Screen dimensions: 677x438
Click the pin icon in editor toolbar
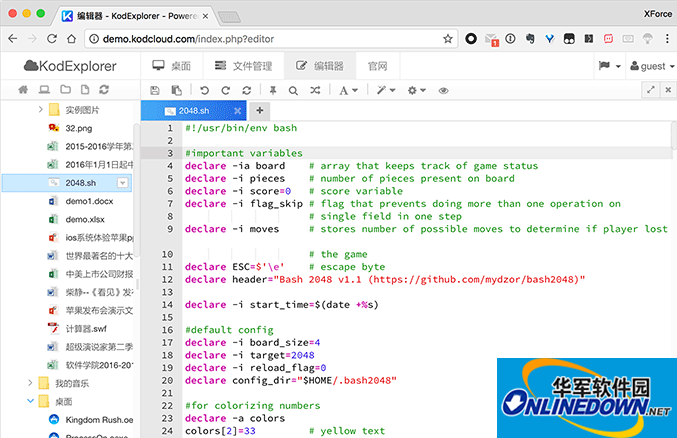pos(272,90)
